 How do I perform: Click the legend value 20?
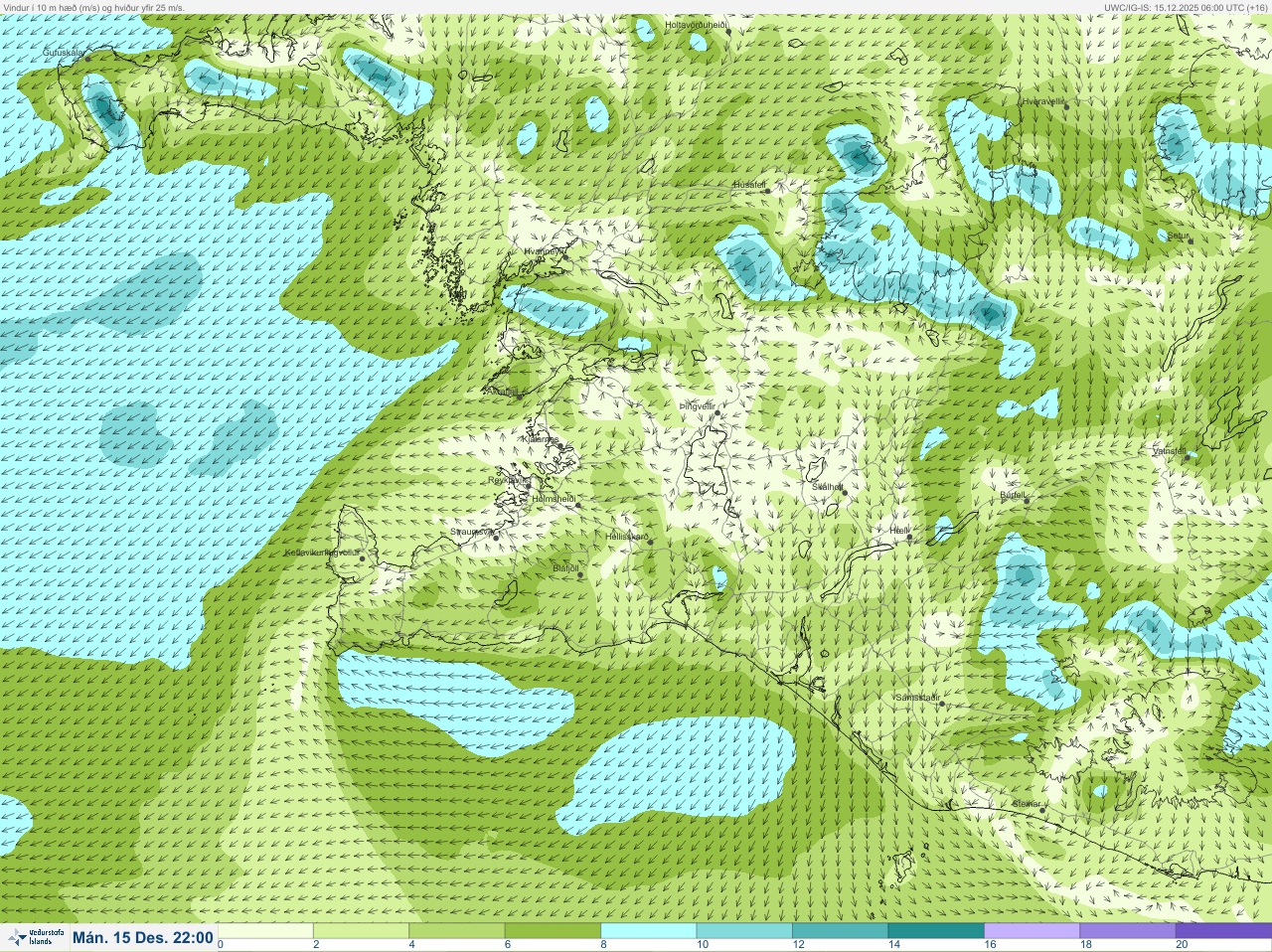pos(1182,945)
